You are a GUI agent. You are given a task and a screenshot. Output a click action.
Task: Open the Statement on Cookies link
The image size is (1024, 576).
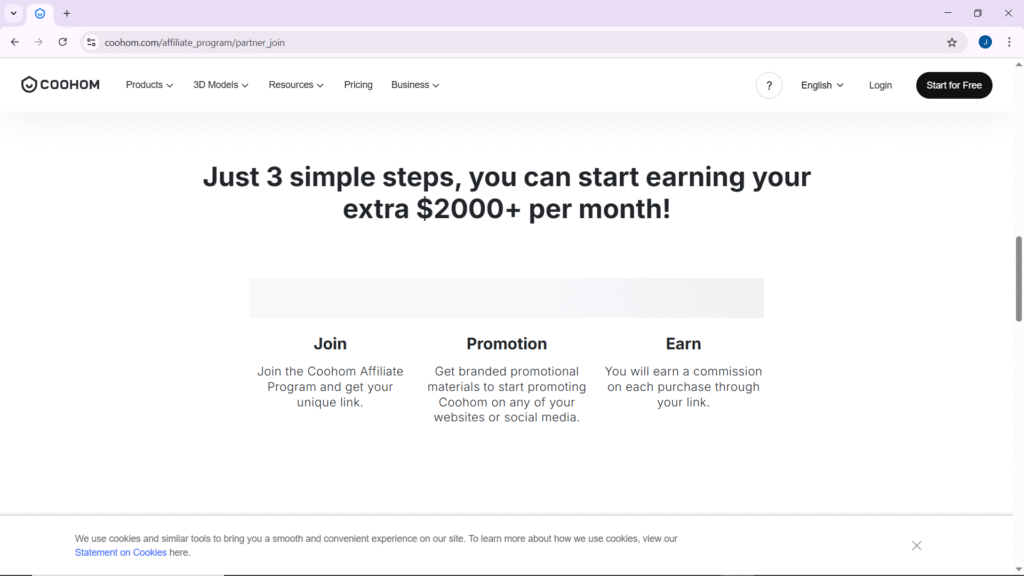121,552
